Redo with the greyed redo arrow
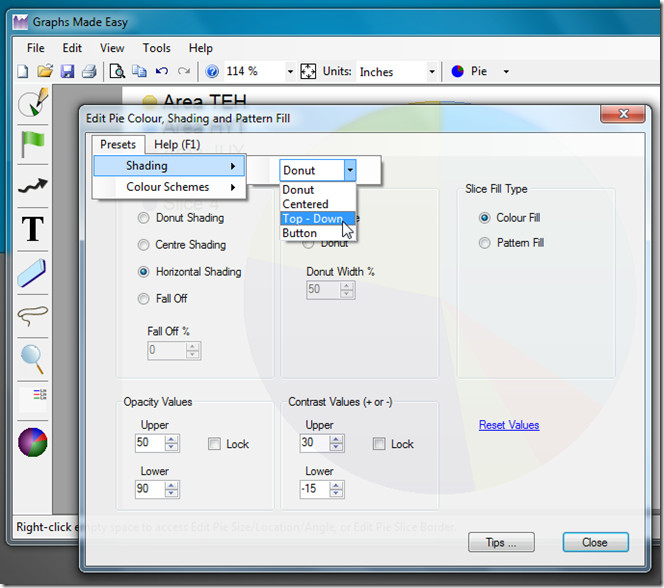The height and width of the screenshot is (588, 664). [x=184, y=71]
